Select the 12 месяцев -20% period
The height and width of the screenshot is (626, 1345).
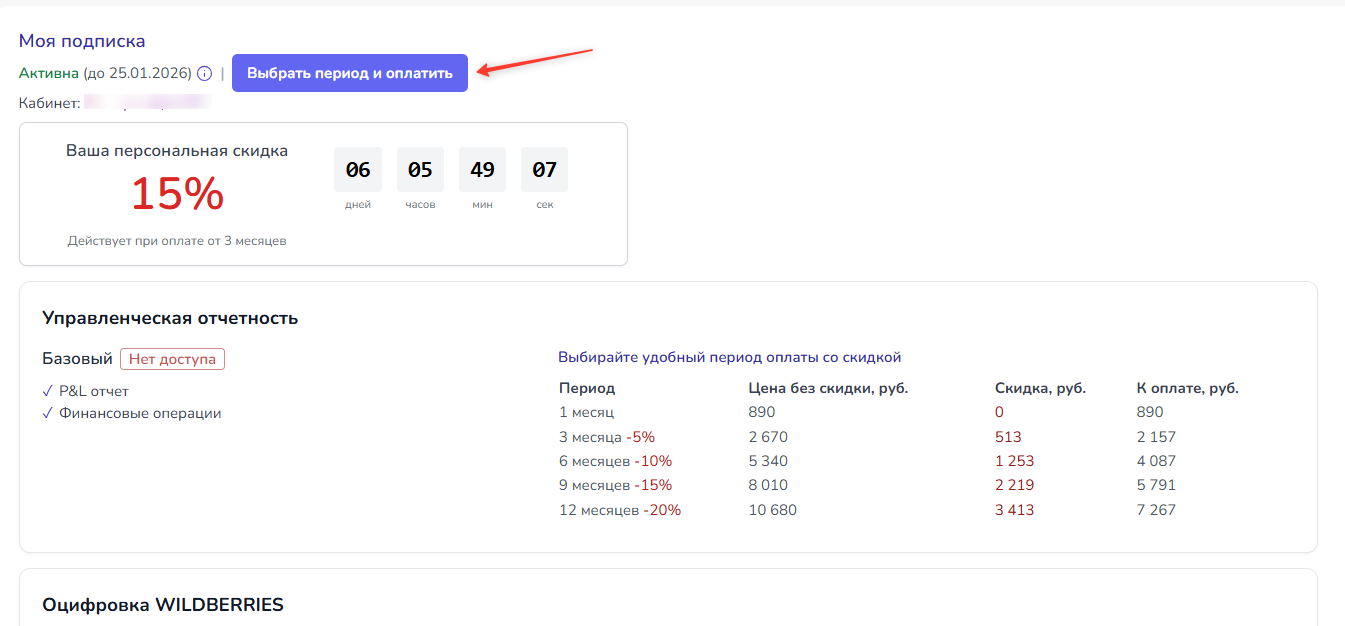click(619, 510)
